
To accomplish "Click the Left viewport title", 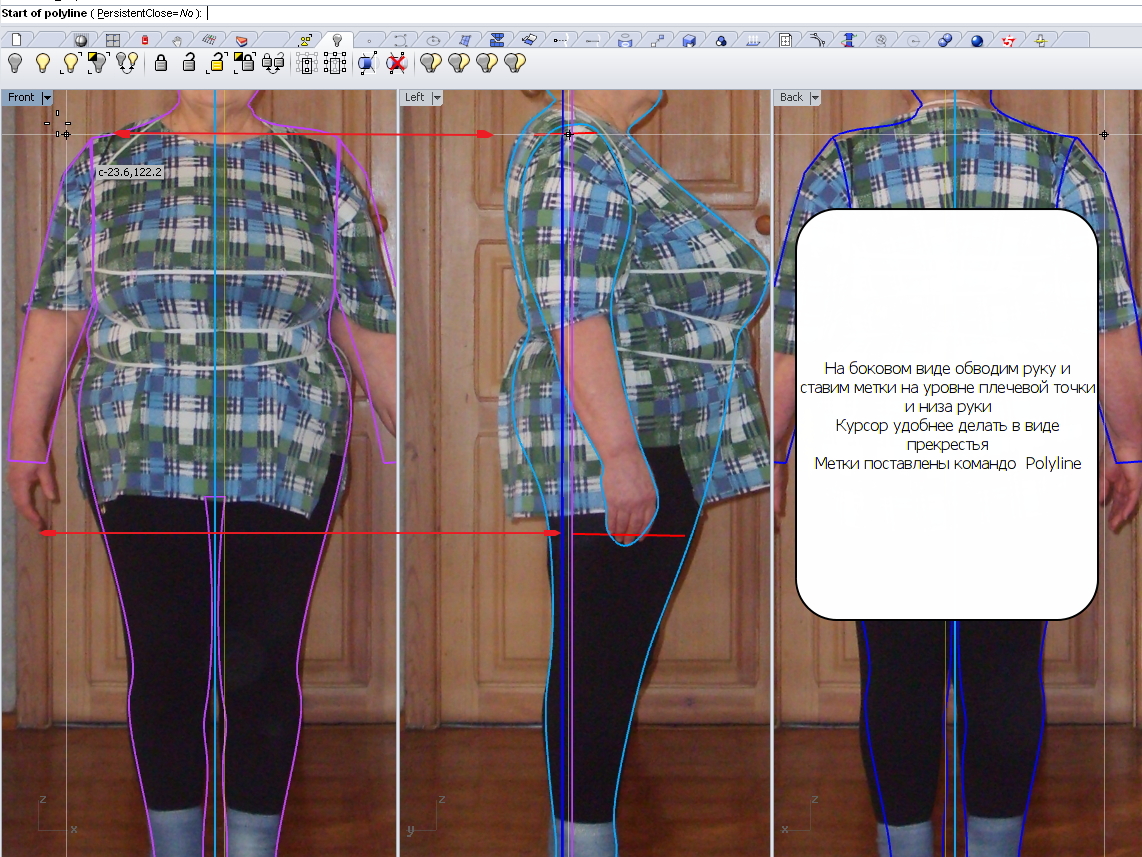I will [x=414, y=98].
